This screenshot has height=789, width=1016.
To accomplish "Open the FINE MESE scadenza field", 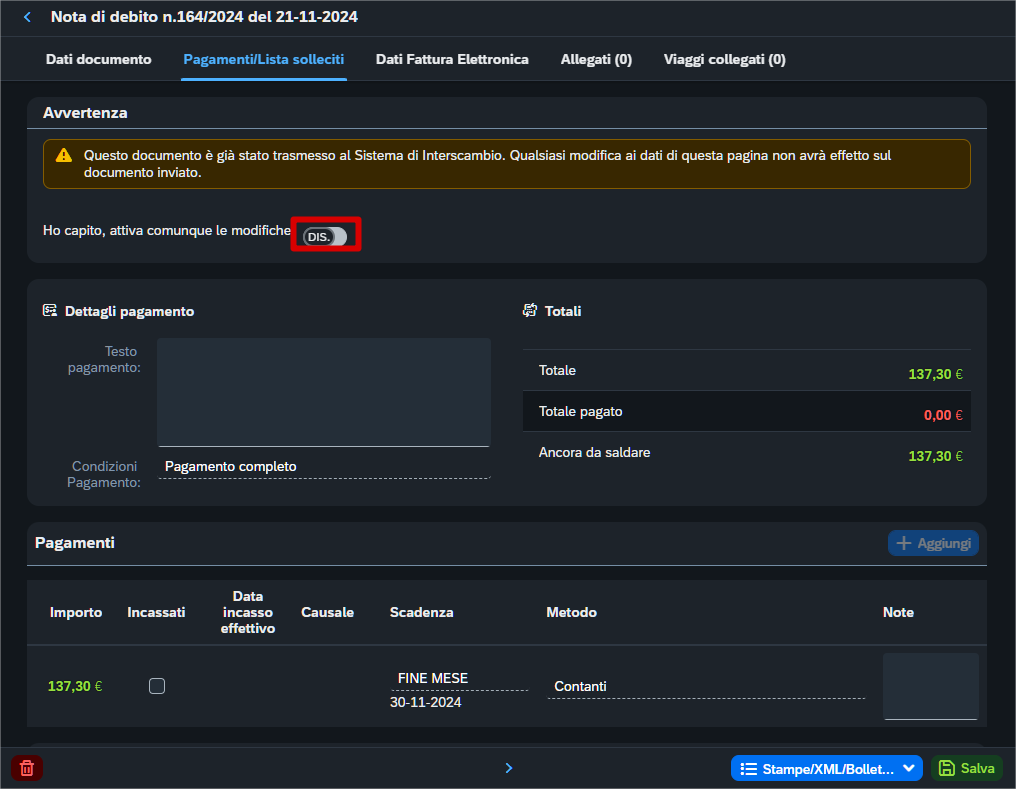I will coord(459,679).
